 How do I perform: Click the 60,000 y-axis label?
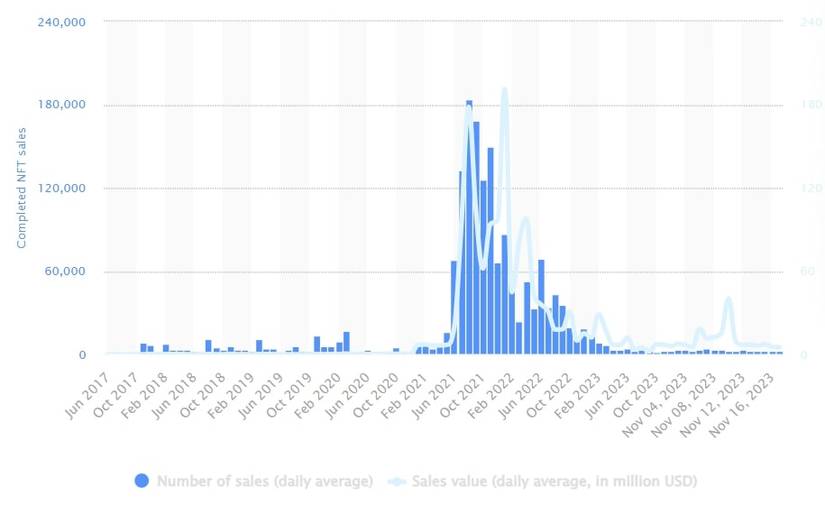(65, 271)
